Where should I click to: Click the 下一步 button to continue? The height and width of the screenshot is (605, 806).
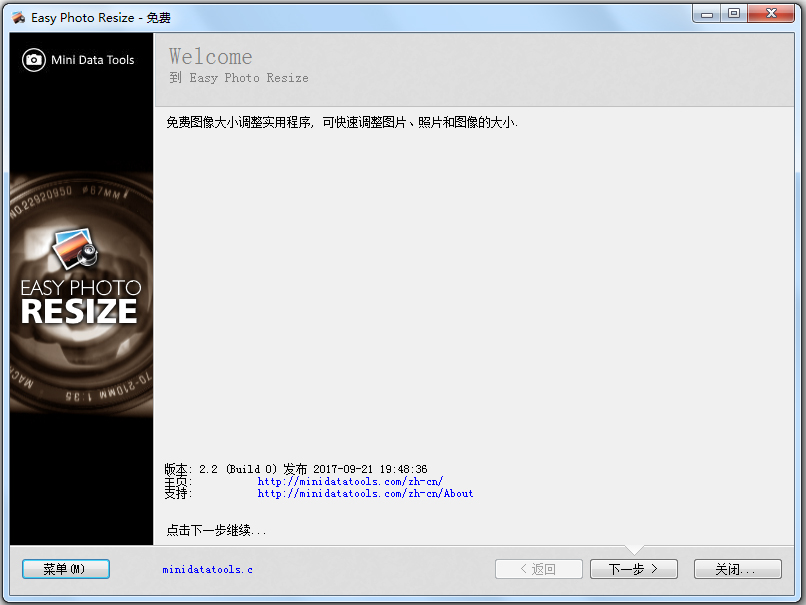click(634, 569)
